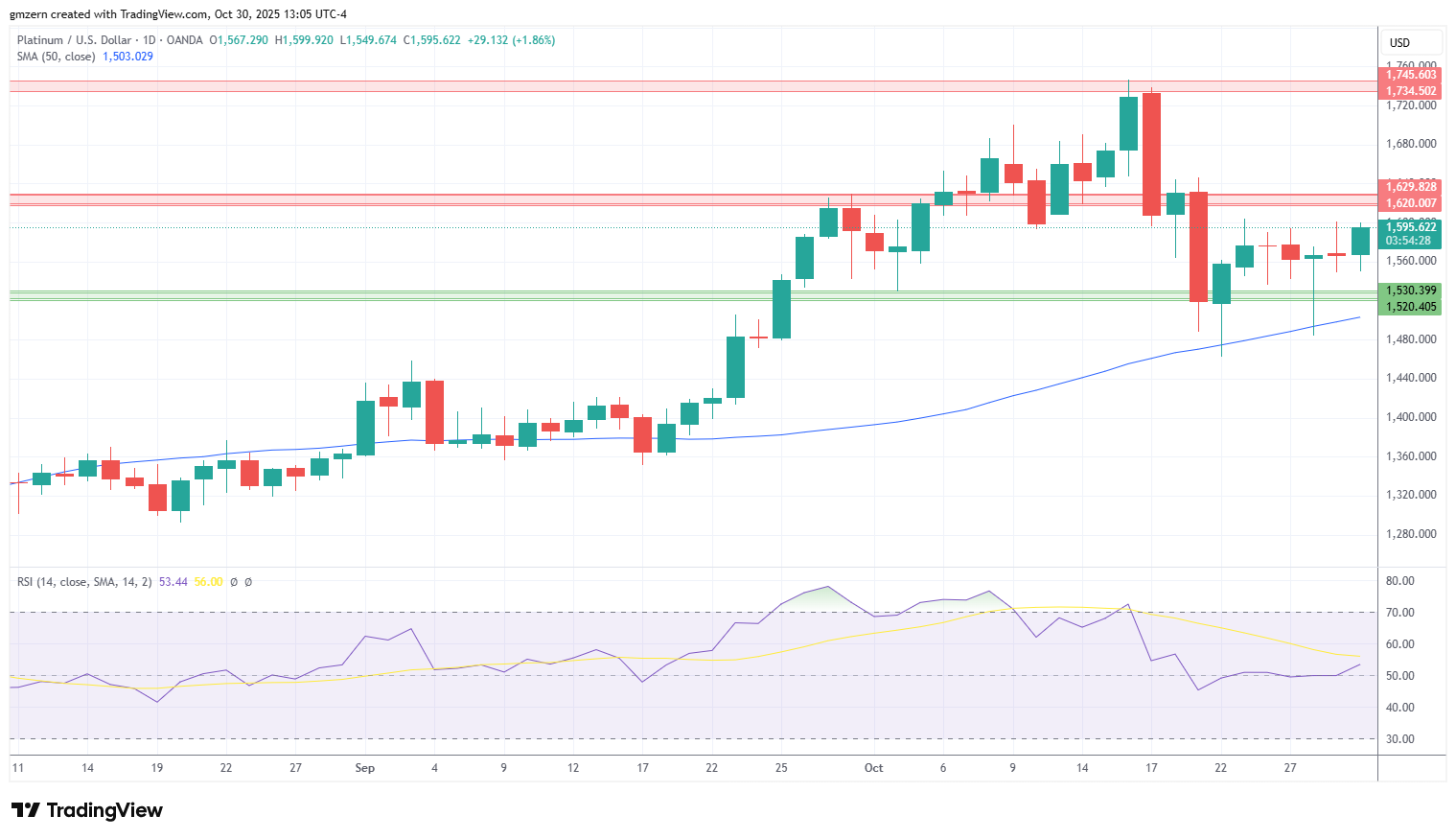The height and width of the screenshot is (839, 1456).
Task: Click the TradingView logo at bottom
Action: (x=87, y=810)
